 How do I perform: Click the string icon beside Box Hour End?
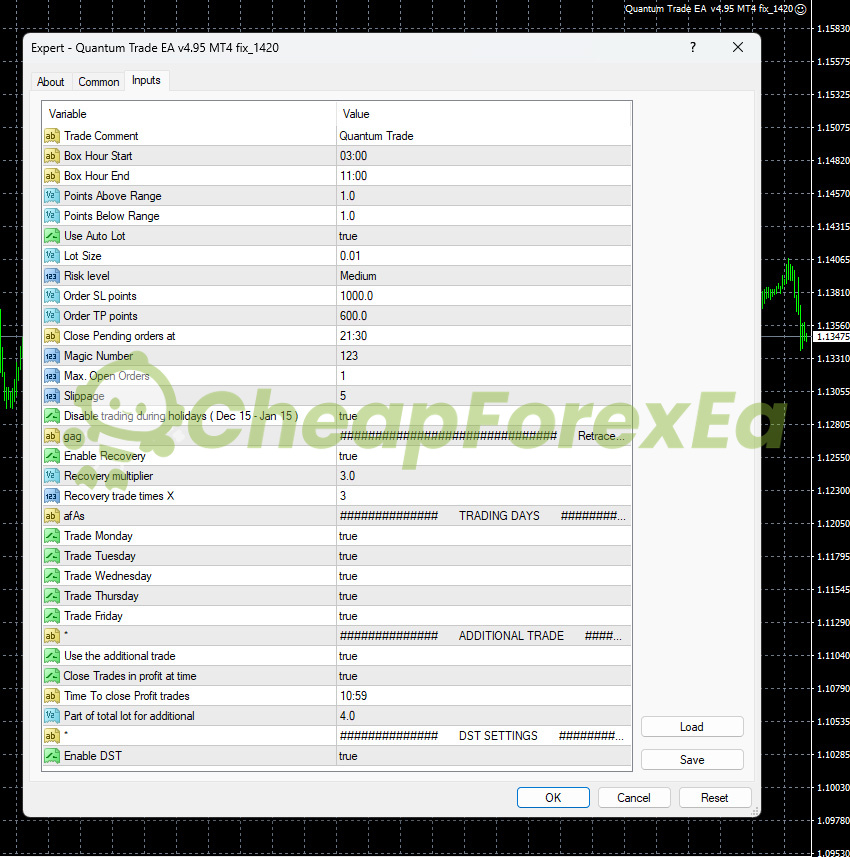click(x=51, y=176)
